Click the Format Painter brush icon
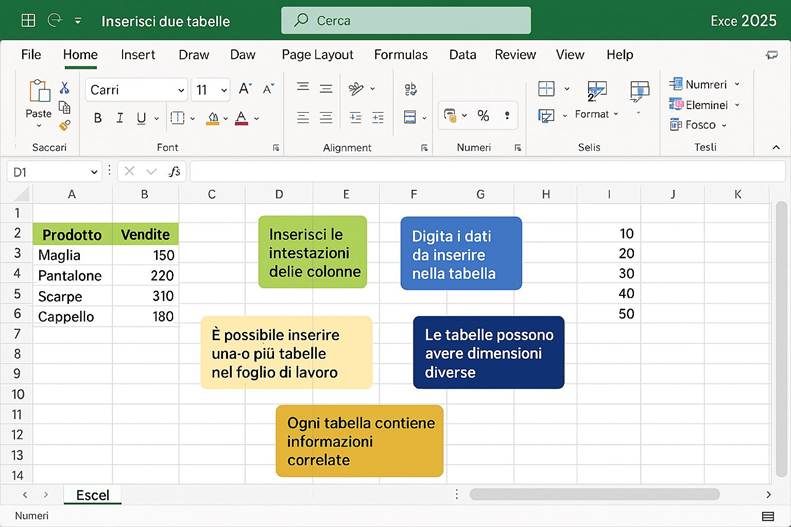 65,125
